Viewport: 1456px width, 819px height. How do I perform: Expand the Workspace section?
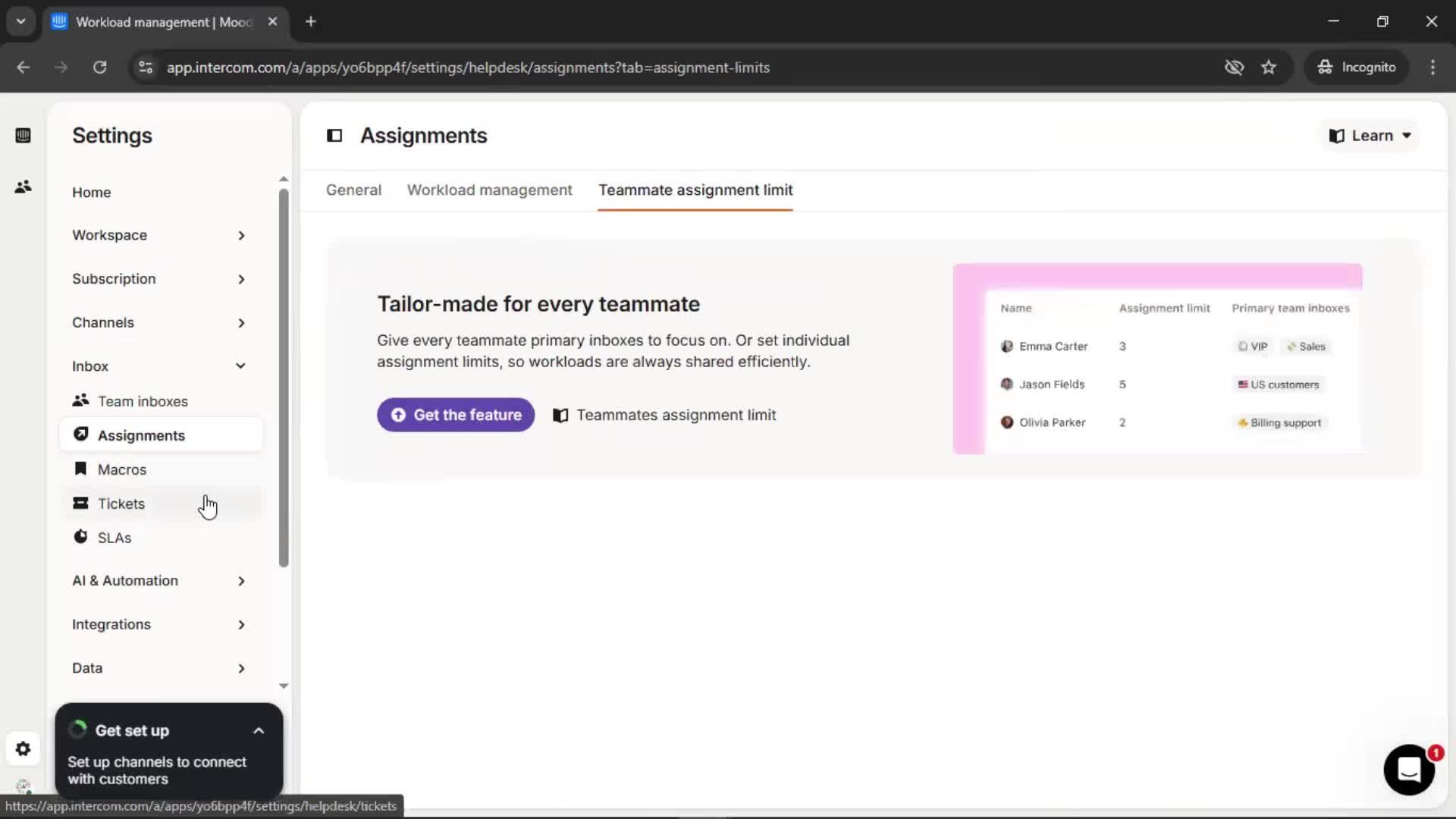click(x=159, y=235)
